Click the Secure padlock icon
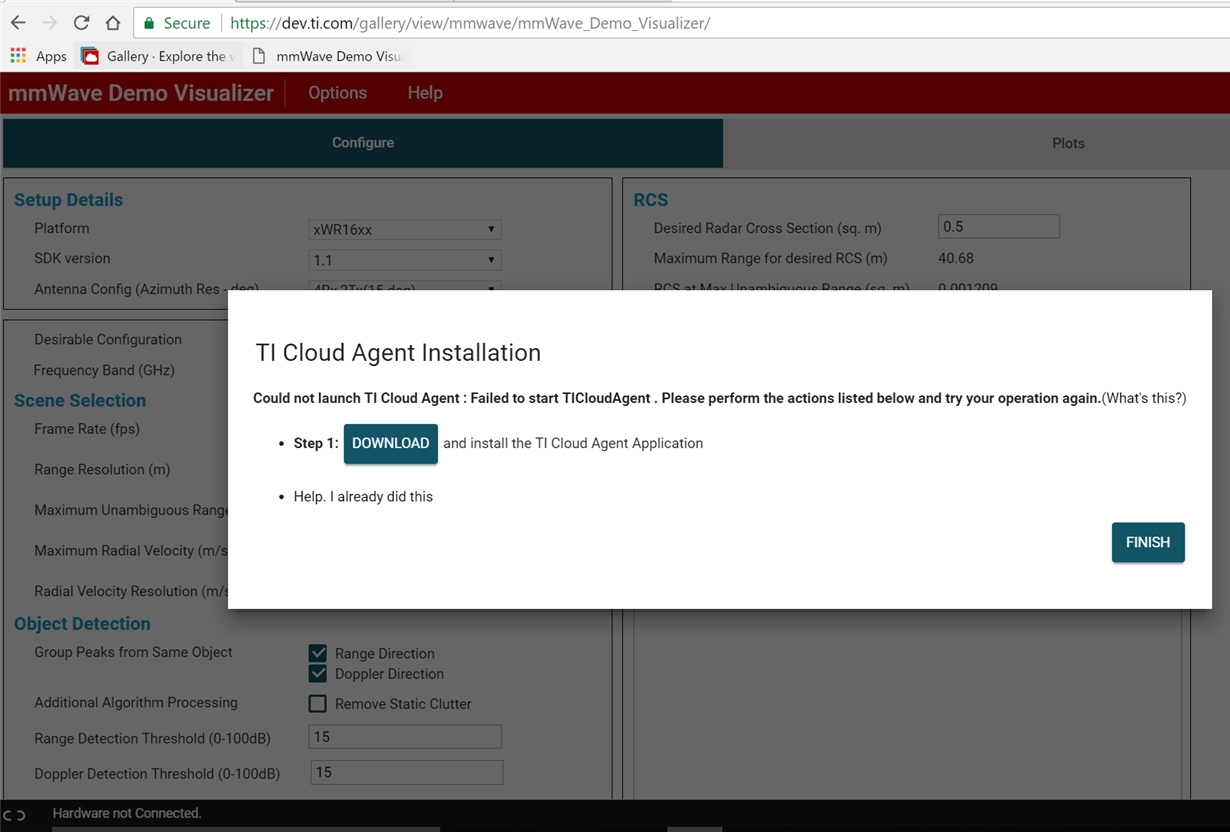The image size is (1230, 832). pyautogui.click(x=149, y=23)
